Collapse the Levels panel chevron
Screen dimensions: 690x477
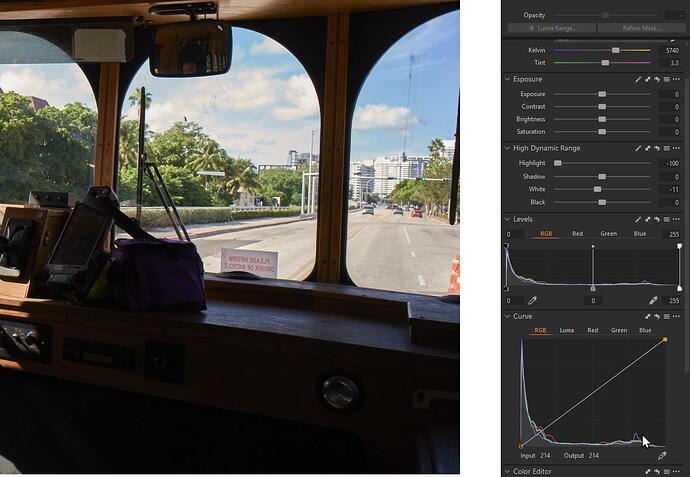click(x=507, y=219)
